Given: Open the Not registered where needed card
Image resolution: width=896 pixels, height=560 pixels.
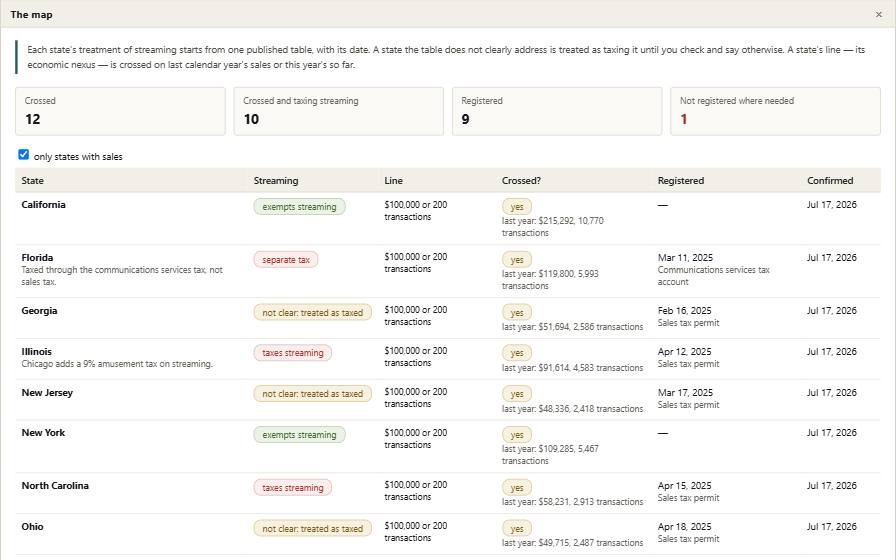Looking at the screenshot, I should 775,111.
